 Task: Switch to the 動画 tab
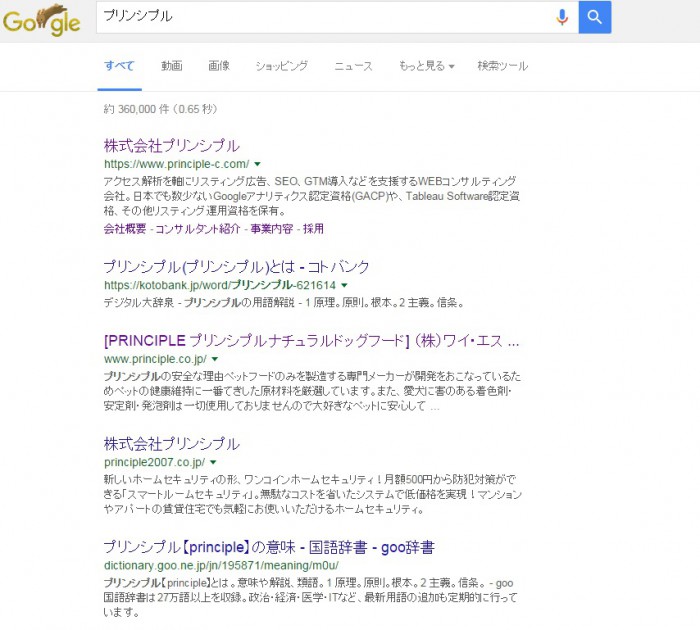[171, 66]
